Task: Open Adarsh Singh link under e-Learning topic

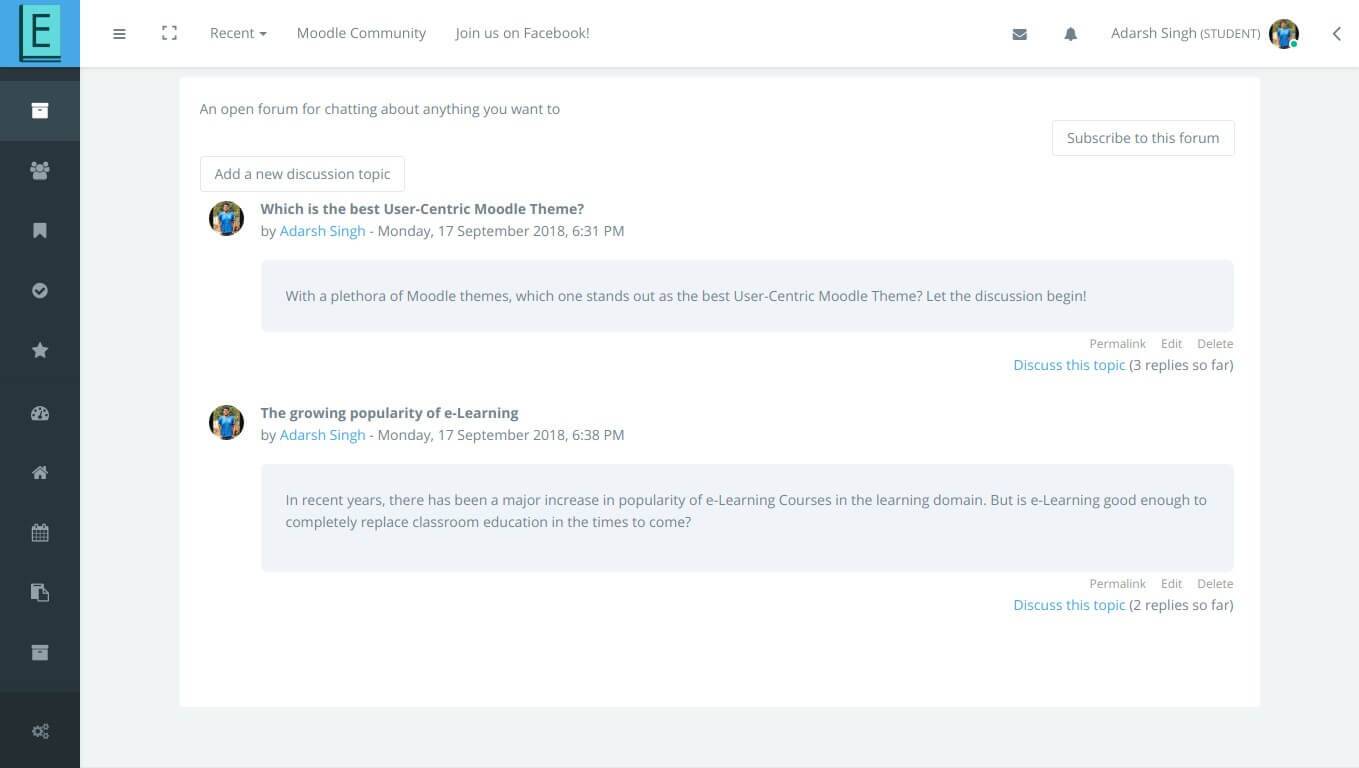Action: [322, 435]
